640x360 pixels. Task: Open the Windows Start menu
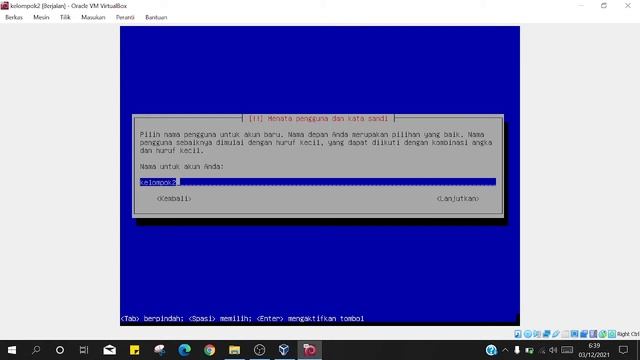click(x=12, y=350)
